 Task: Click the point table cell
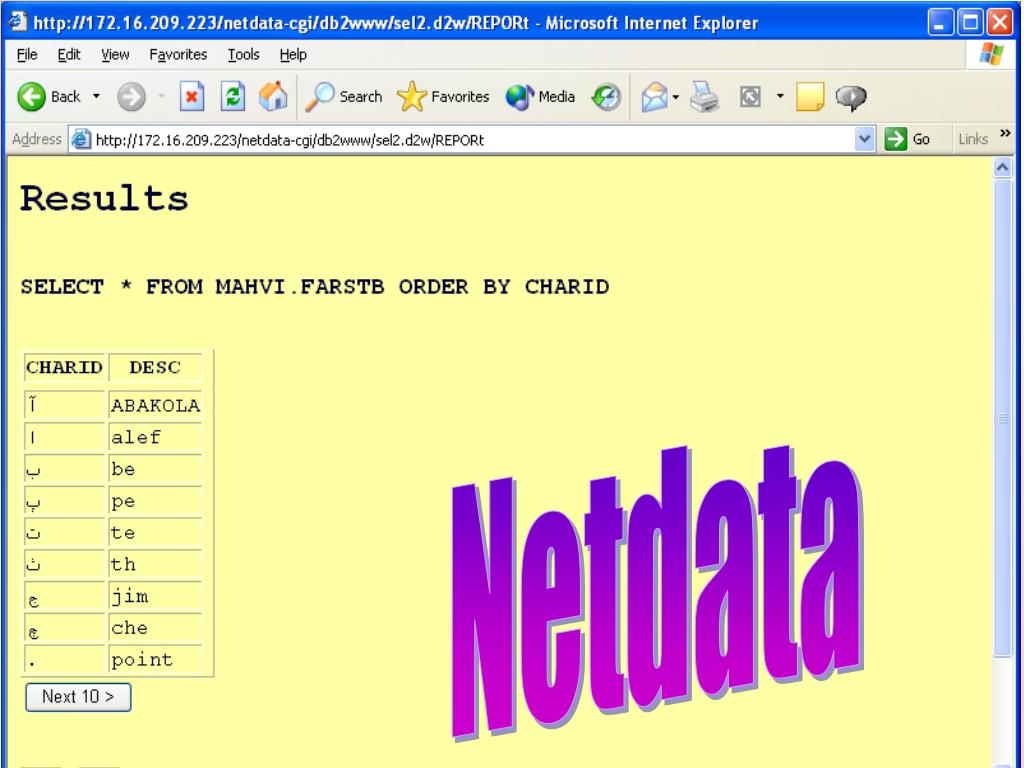point(155,660)
